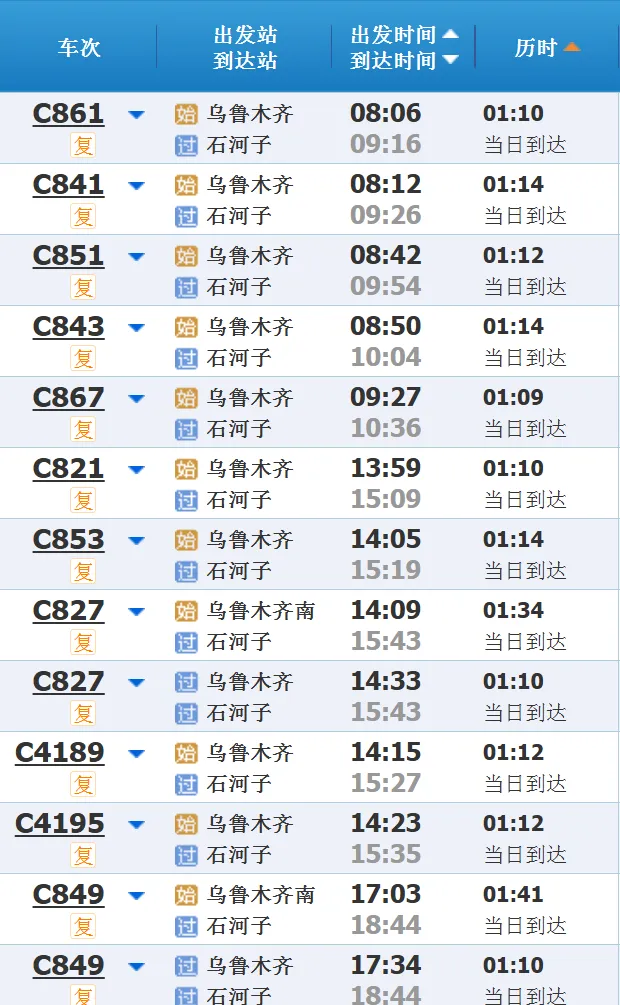The width and height of the screenshot is (620, 1005).
Task: Sort by arrival time descending arrow
Action: coord(450,60)
